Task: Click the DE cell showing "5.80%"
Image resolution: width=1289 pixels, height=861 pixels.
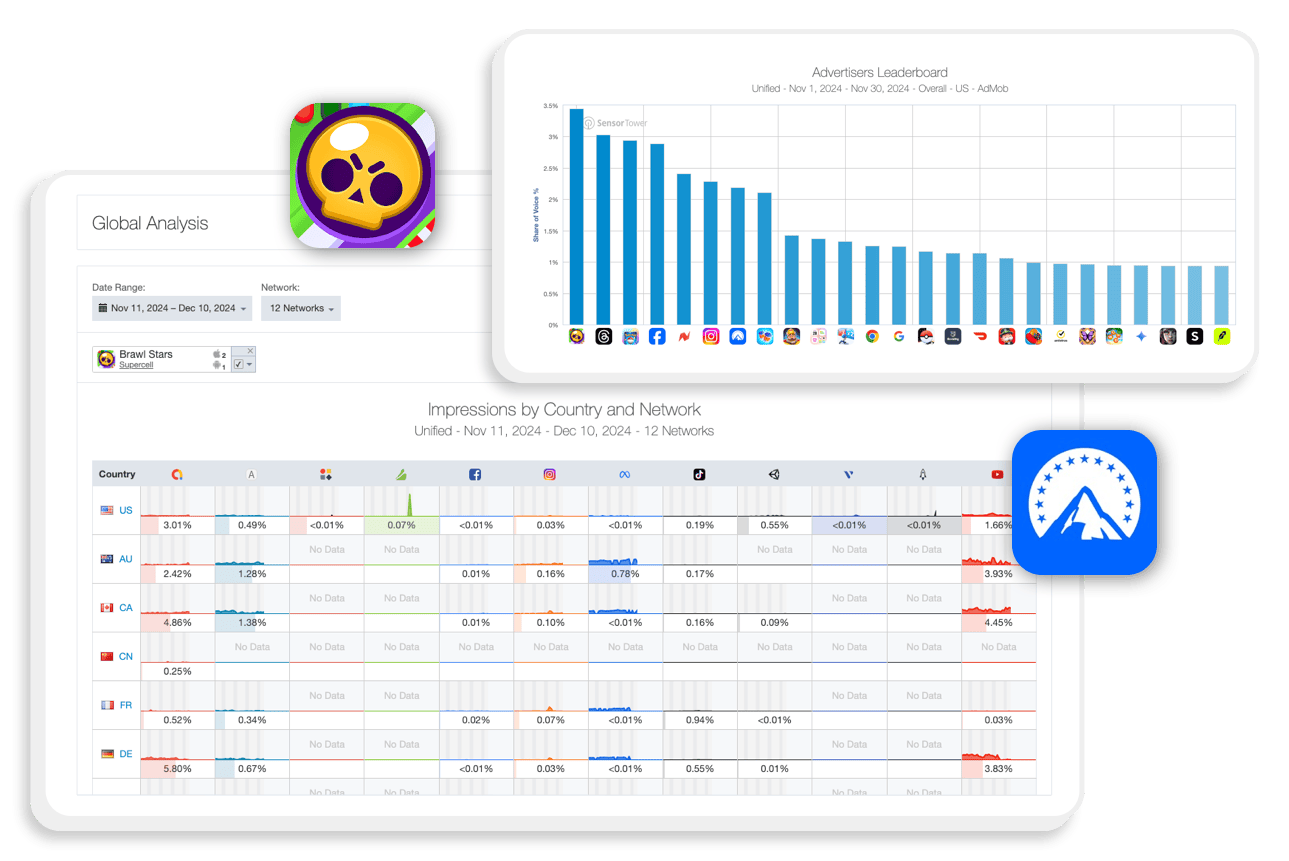Action: [x=177, y=769]
